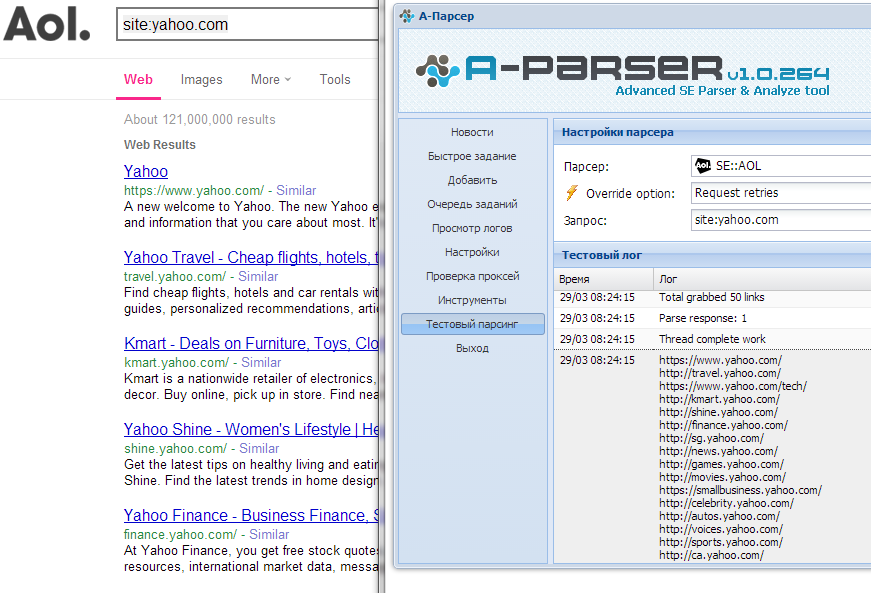The image size is (871, 593).
Task: Open Проверка проксей menu item
Action: [472, 276]
